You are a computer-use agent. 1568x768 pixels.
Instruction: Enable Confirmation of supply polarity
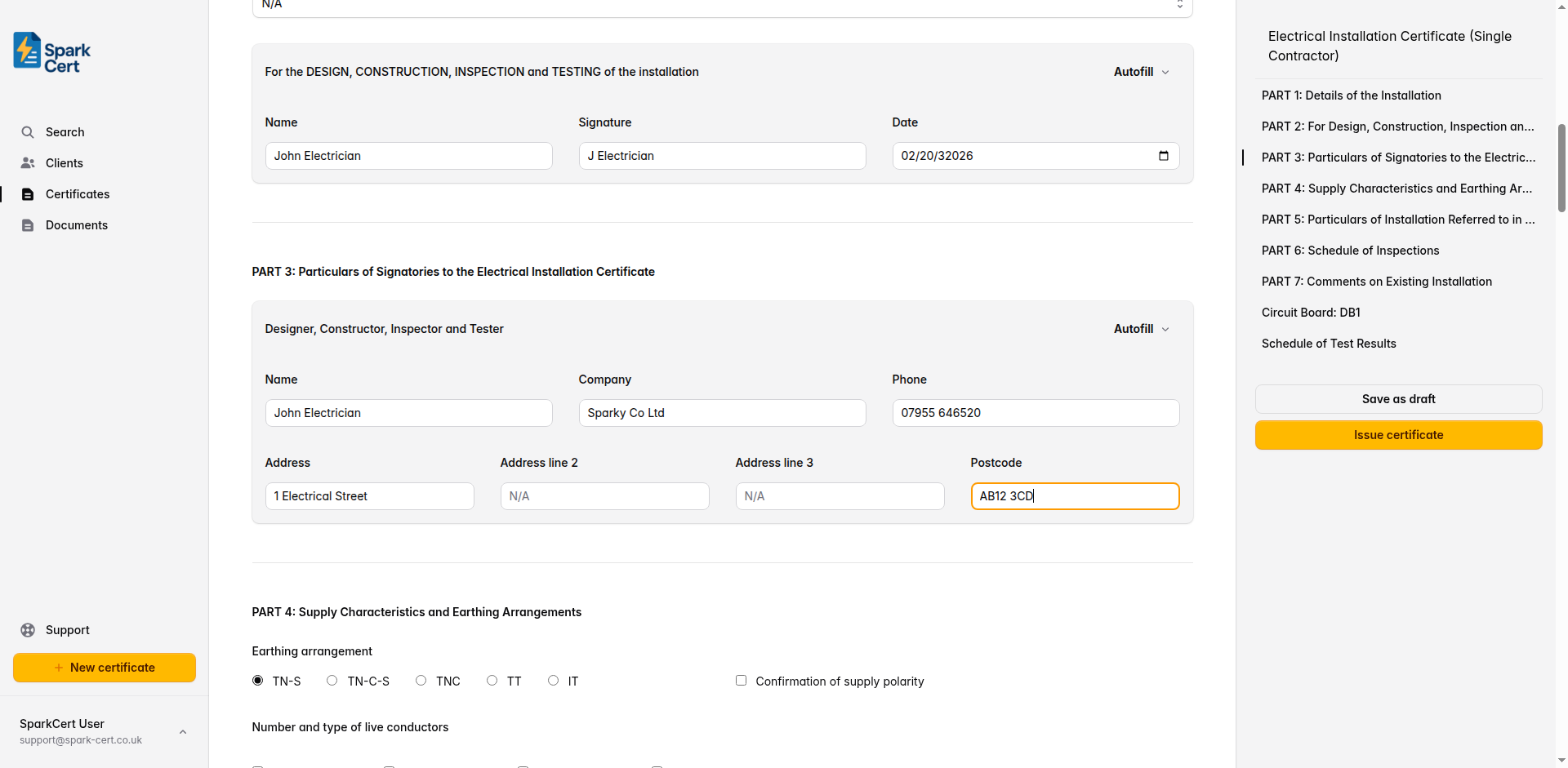[741, 680]
